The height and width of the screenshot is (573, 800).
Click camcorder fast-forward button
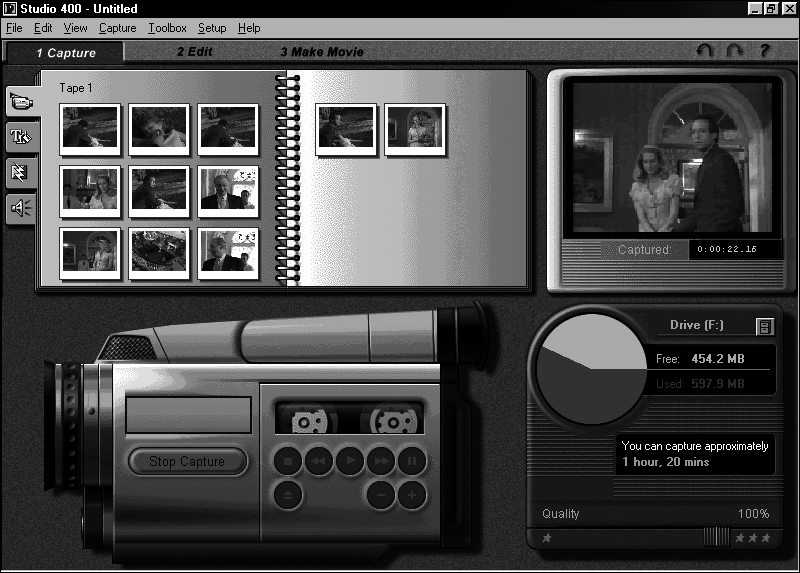click(381, 461)
